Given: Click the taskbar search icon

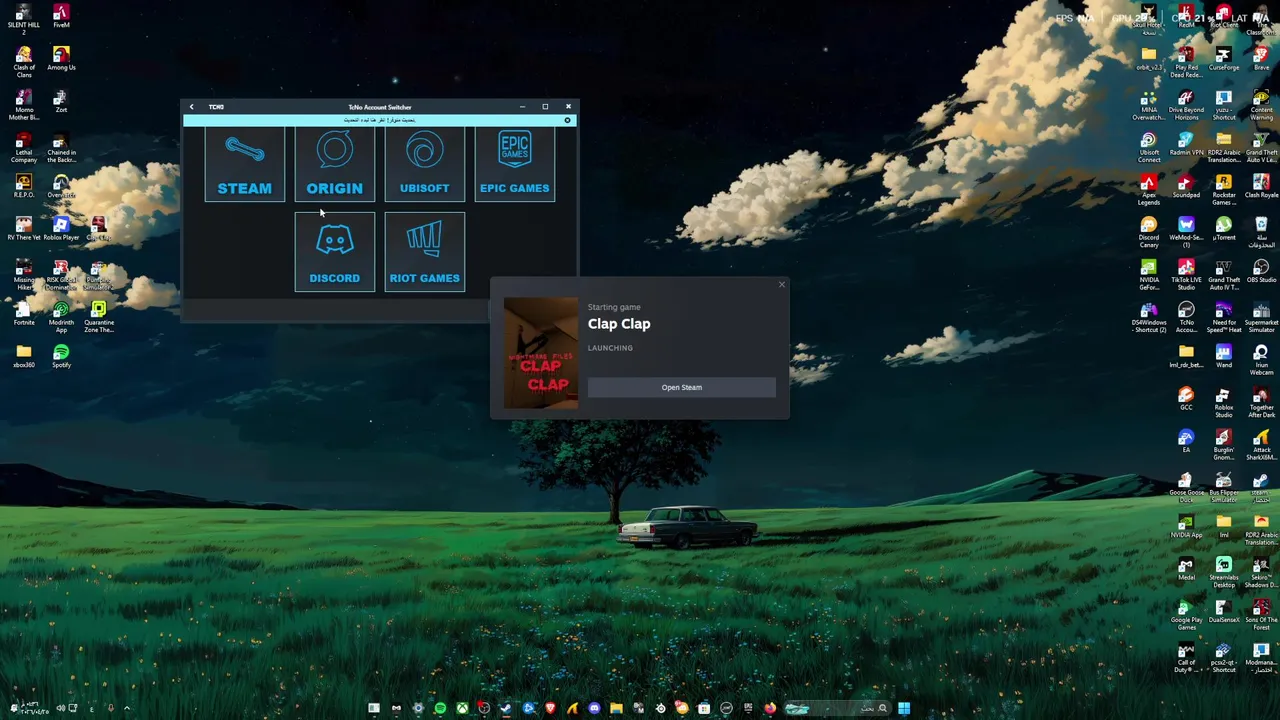Looking at the screenshot, I should pos(882,708).
